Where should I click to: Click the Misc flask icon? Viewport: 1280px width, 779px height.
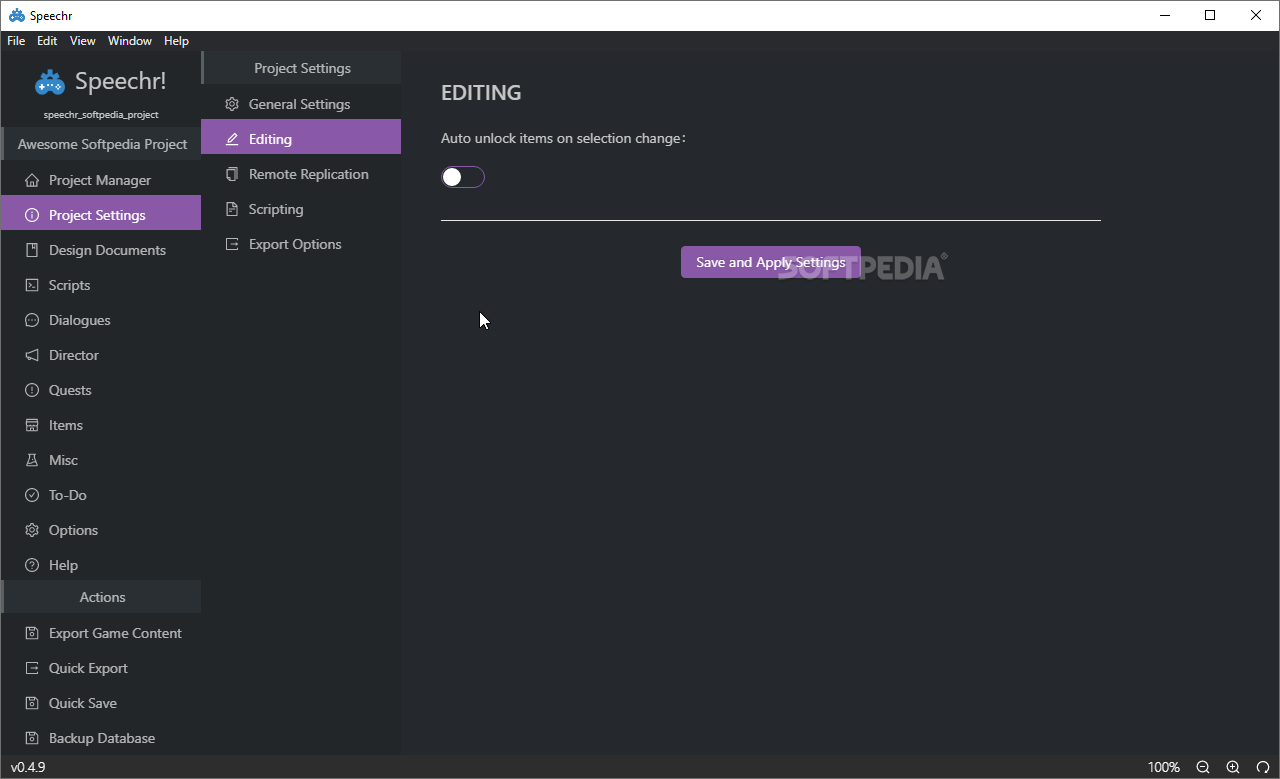pos(31,460)
